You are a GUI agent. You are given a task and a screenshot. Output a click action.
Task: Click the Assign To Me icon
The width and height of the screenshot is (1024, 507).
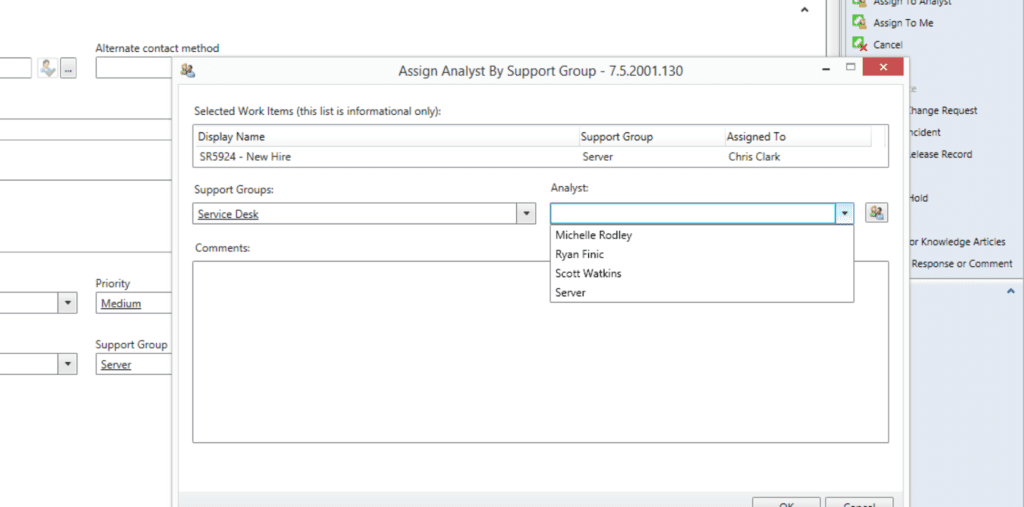(x=860, y=22)
